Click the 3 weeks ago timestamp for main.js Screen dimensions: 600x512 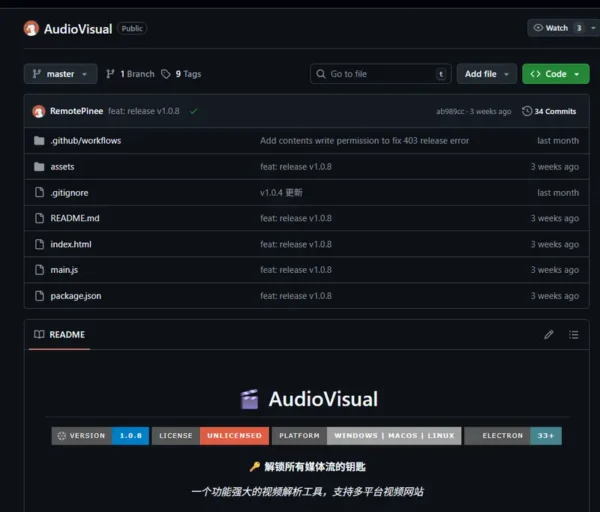(554, 270)
